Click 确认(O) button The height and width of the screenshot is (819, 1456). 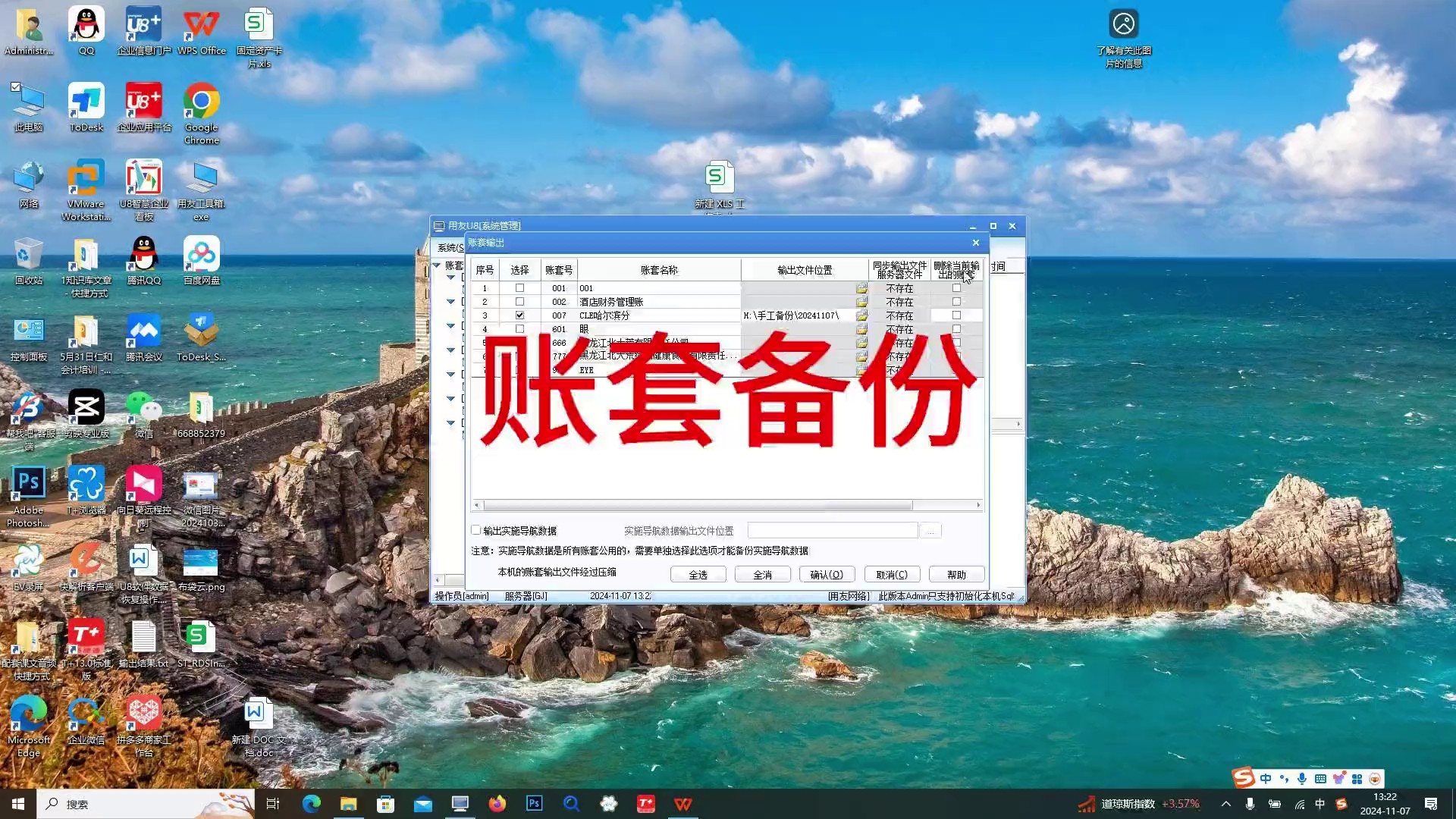click(827, 575)
